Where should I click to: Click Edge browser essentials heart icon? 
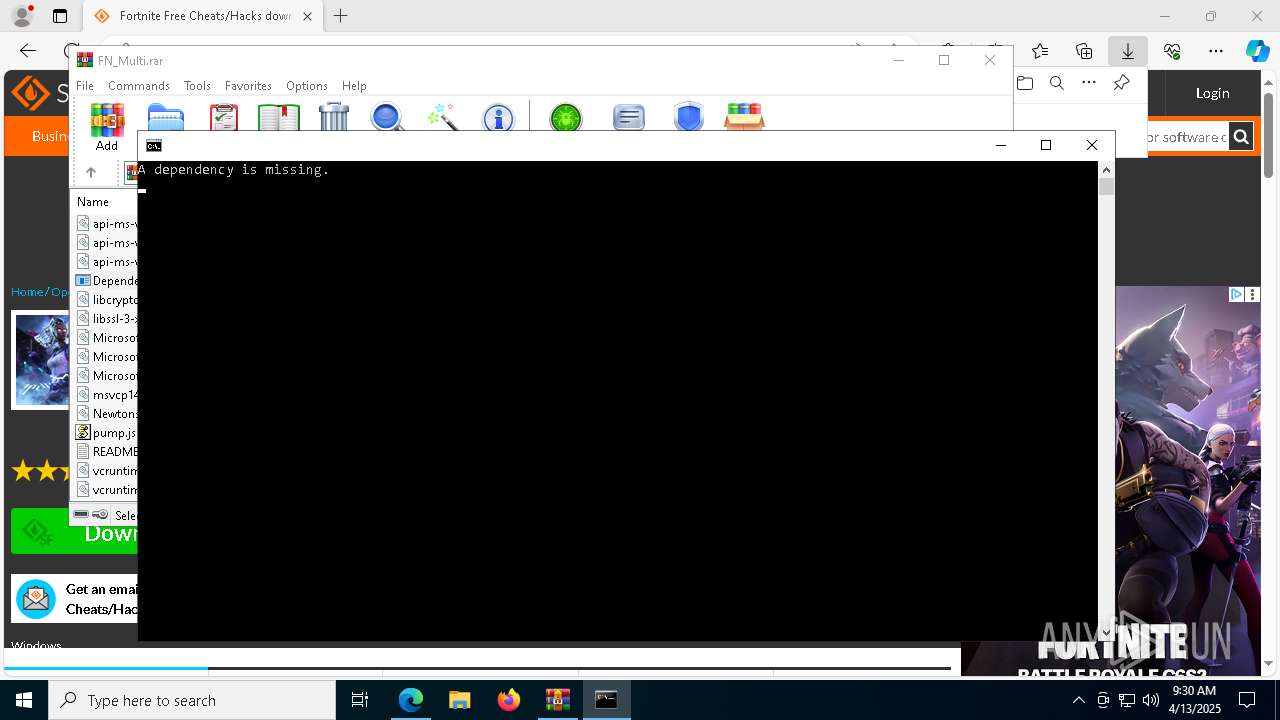pyautogui.click(x=1172, y=51)
